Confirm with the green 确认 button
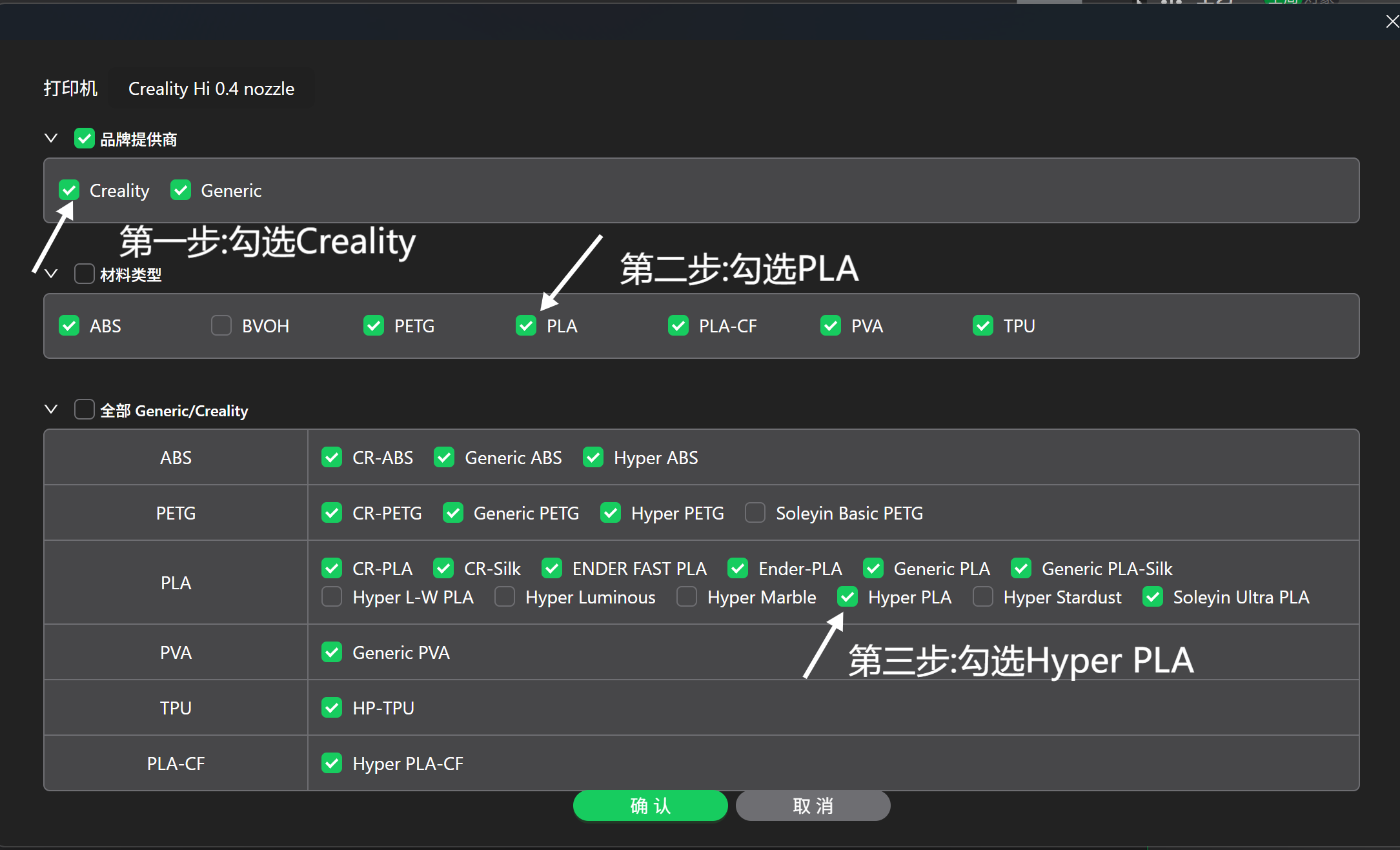 tap(651, 805)
